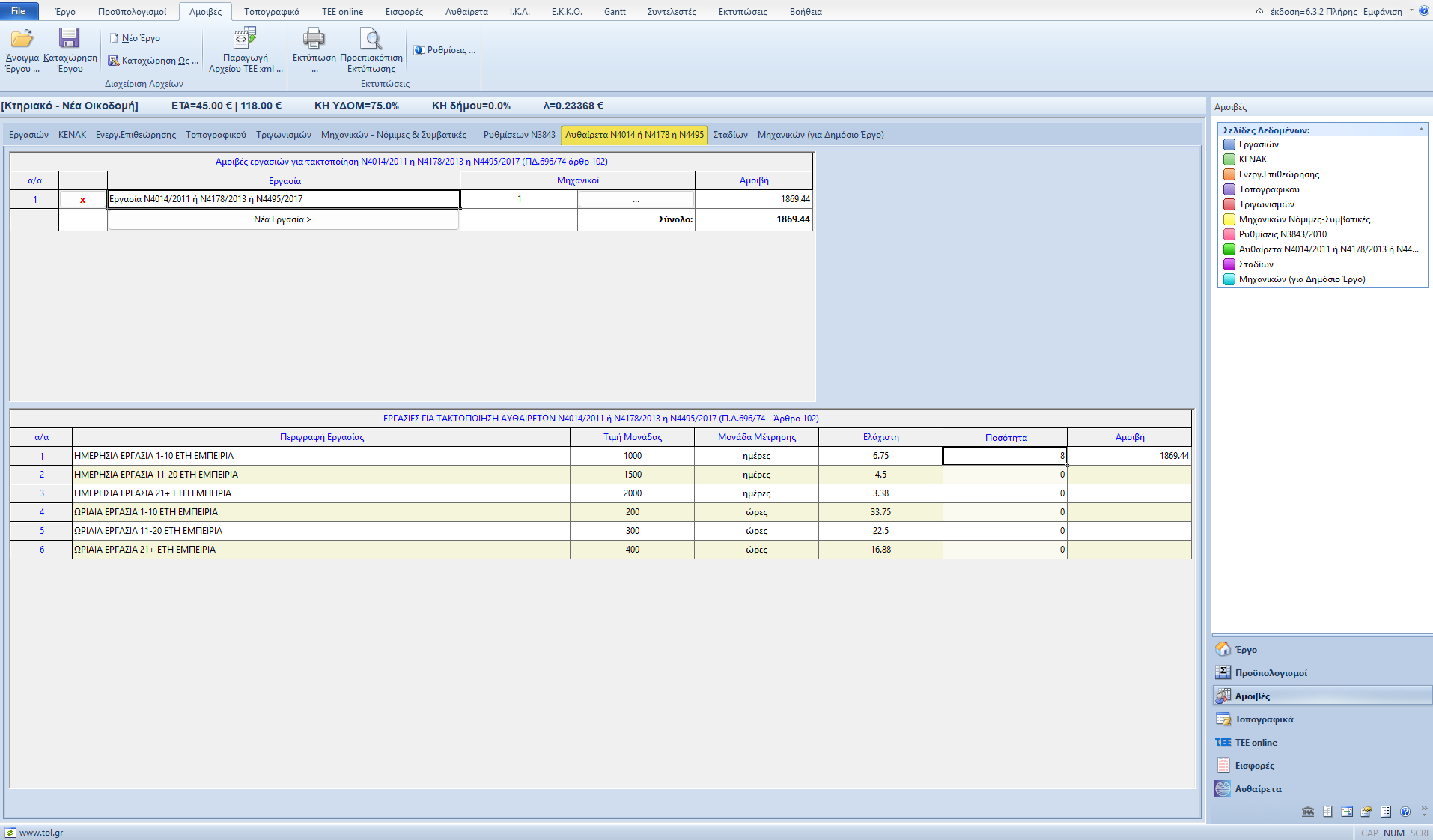Image resolution: width=1433 pixels, height=840 pixels.
Task: Delete work row with the red x
Action: tap(82, 200)
